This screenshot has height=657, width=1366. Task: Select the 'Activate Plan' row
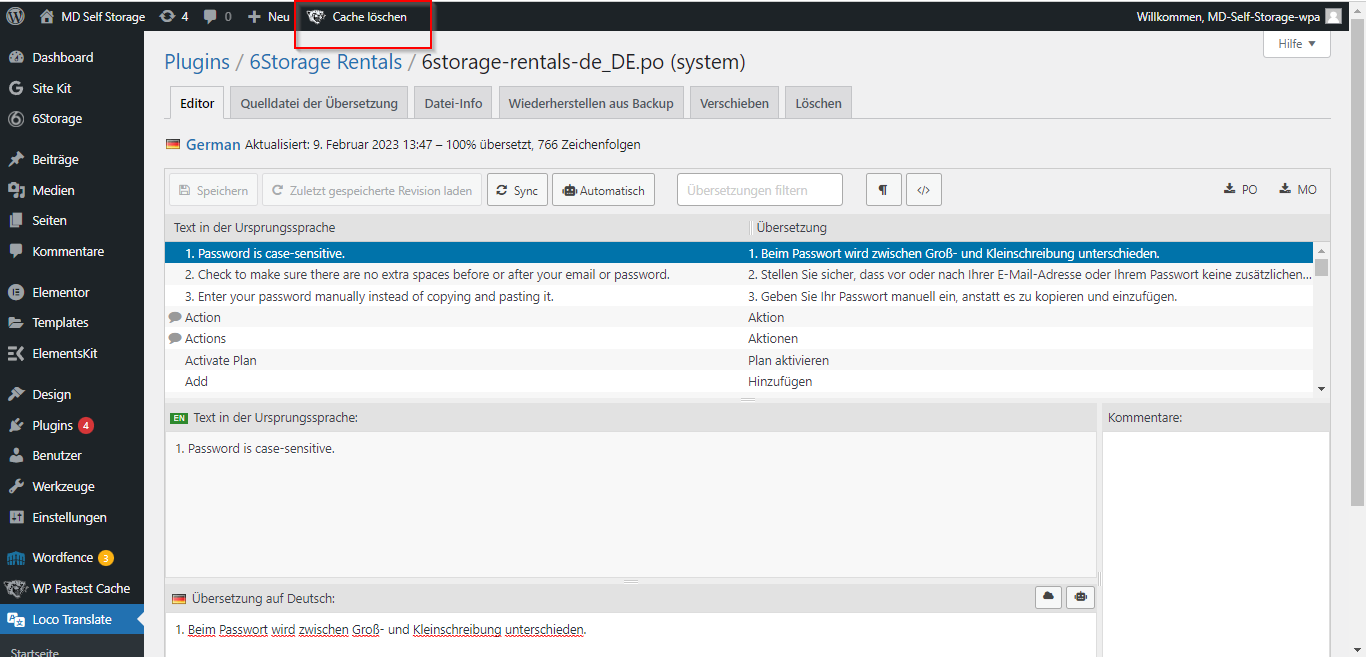point(739,360)
